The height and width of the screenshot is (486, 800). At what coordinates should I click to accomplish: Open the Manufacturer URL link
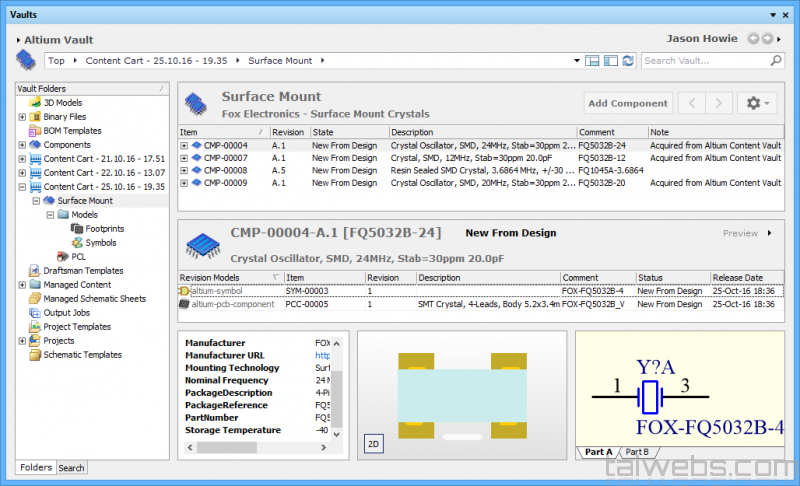click(322, 355)
